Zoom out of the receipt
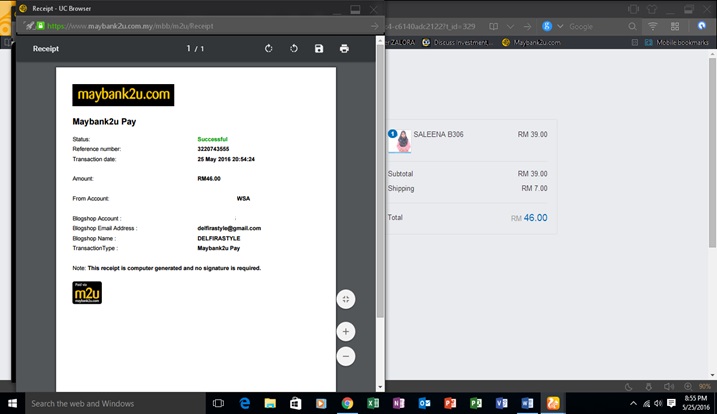Screen dimensions: 717x414 click(x=346, y=356)
